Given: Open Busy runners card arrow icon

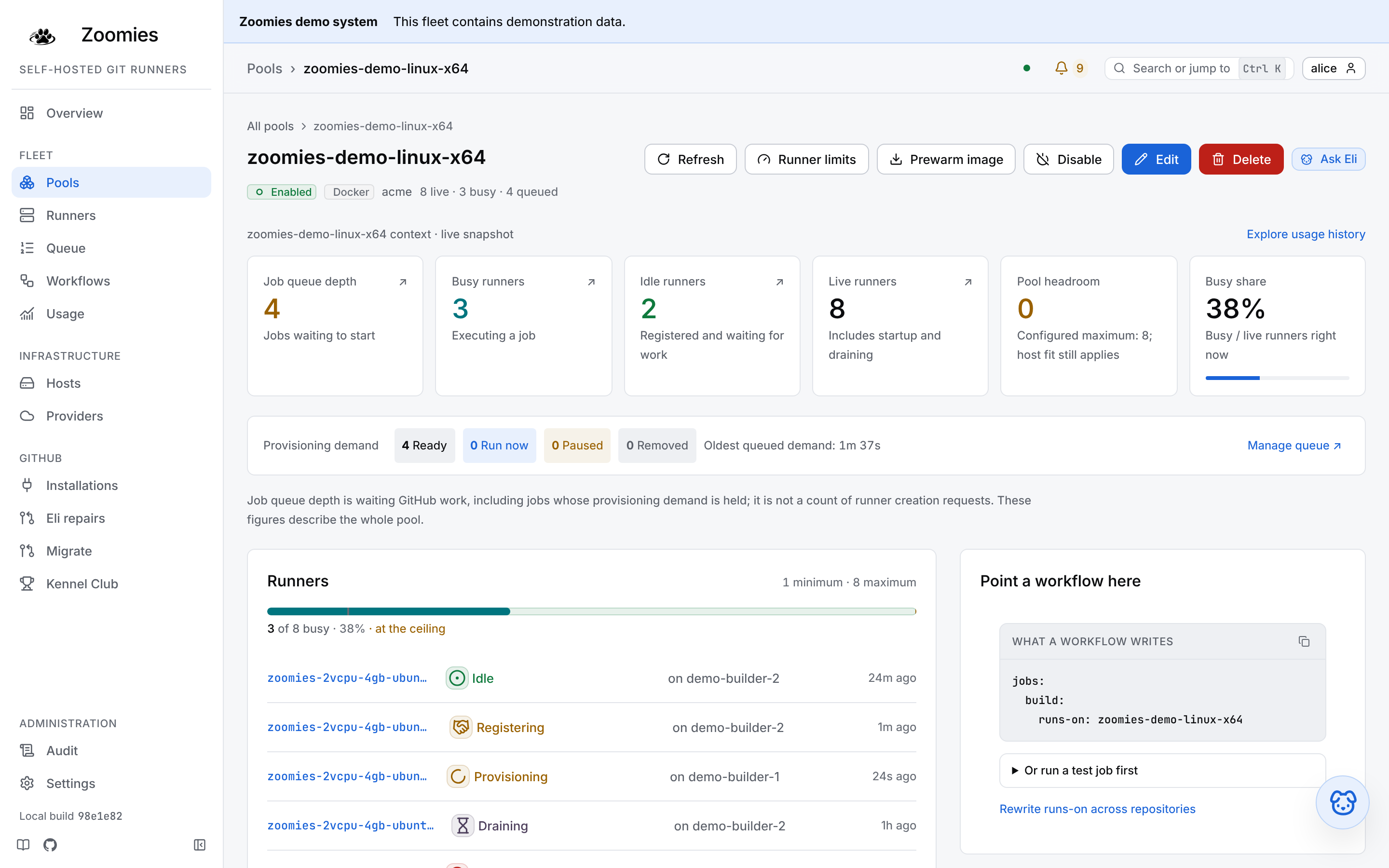Looking at the screenshot, I should (591, 282).
